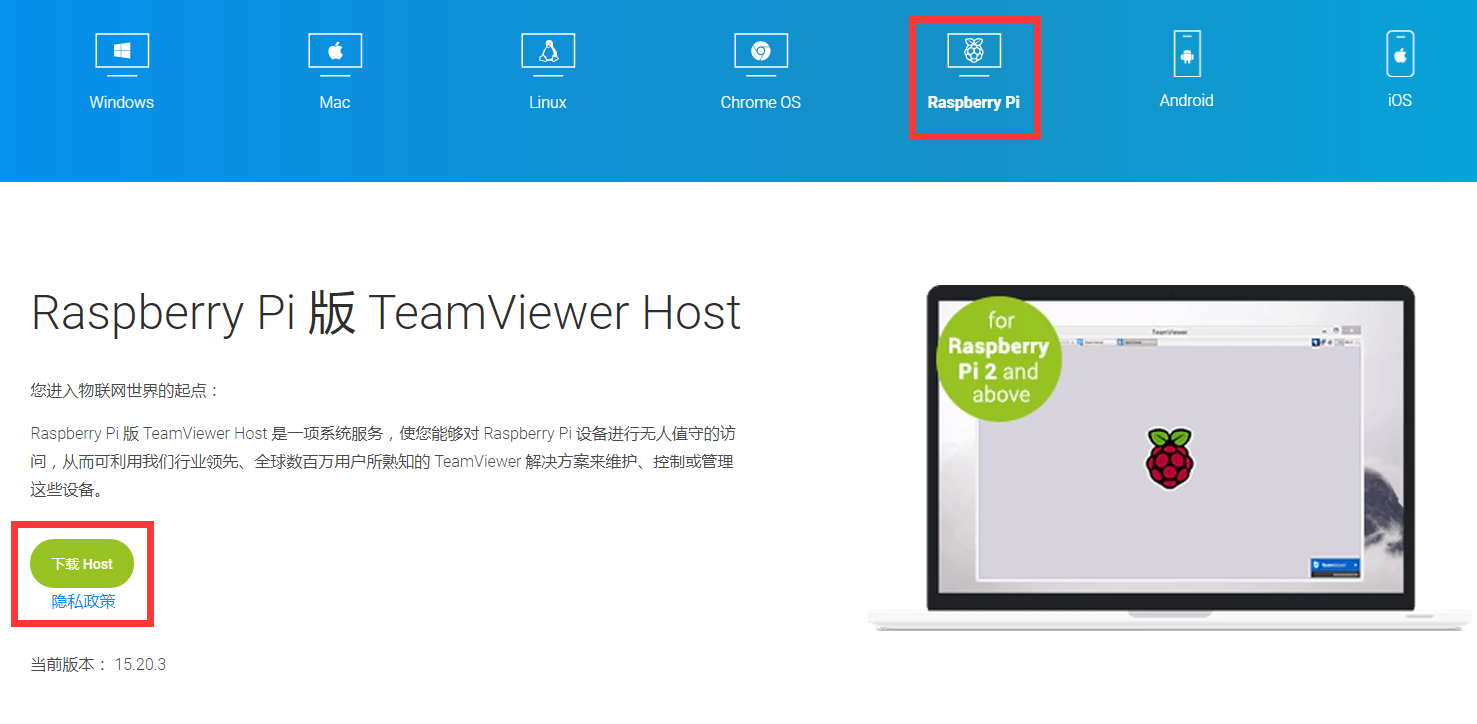Click the Raspberry Pi 版 TeamViewer Host heading
The height and width of the screenshot is (724, 1477).
tap(386, 313)
